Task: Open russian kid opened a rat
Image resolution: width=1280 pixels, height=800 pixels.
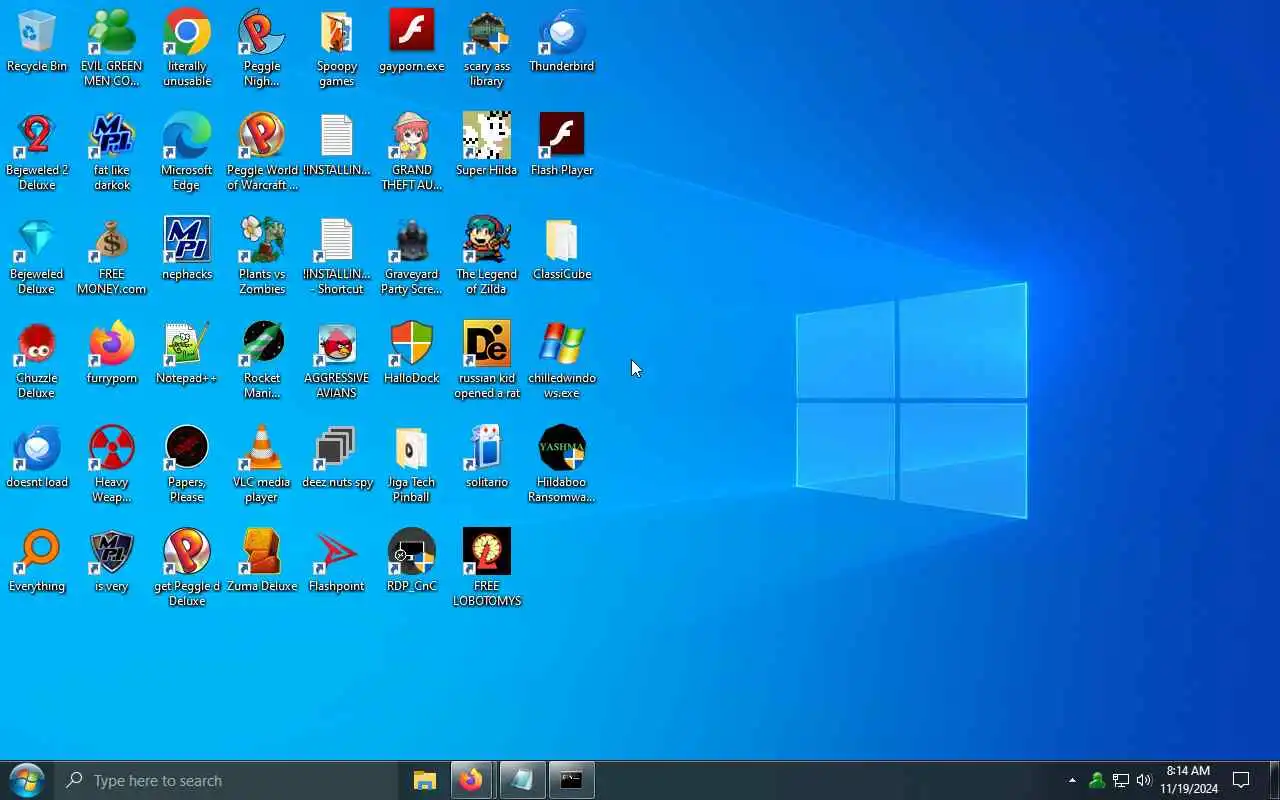Action: tap(487, 360)
